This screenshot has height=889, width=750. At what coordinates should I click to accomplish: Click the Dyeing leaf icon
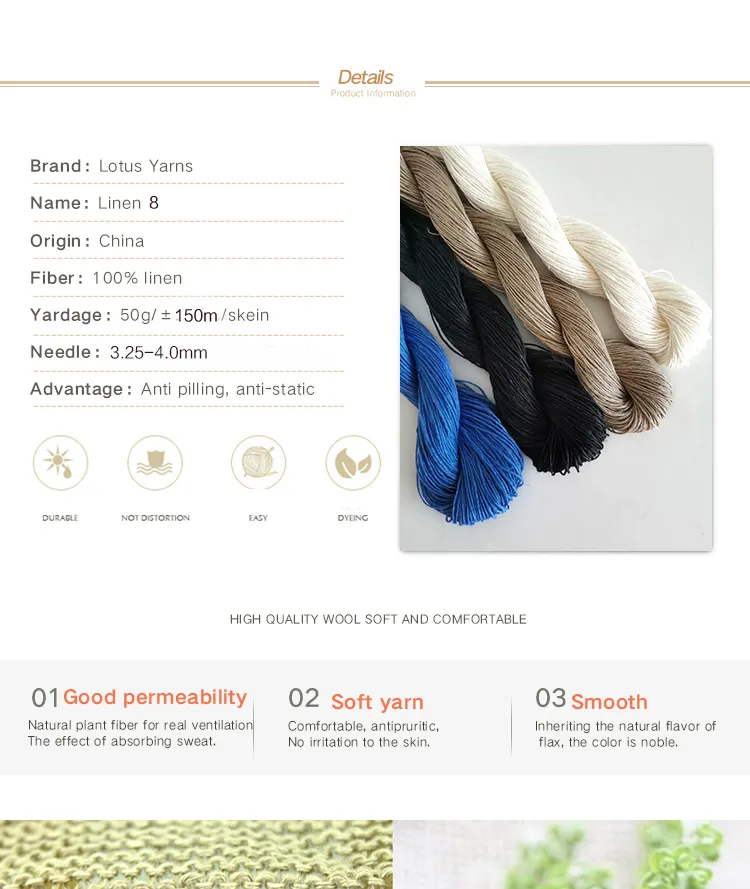tap(353, 463)
